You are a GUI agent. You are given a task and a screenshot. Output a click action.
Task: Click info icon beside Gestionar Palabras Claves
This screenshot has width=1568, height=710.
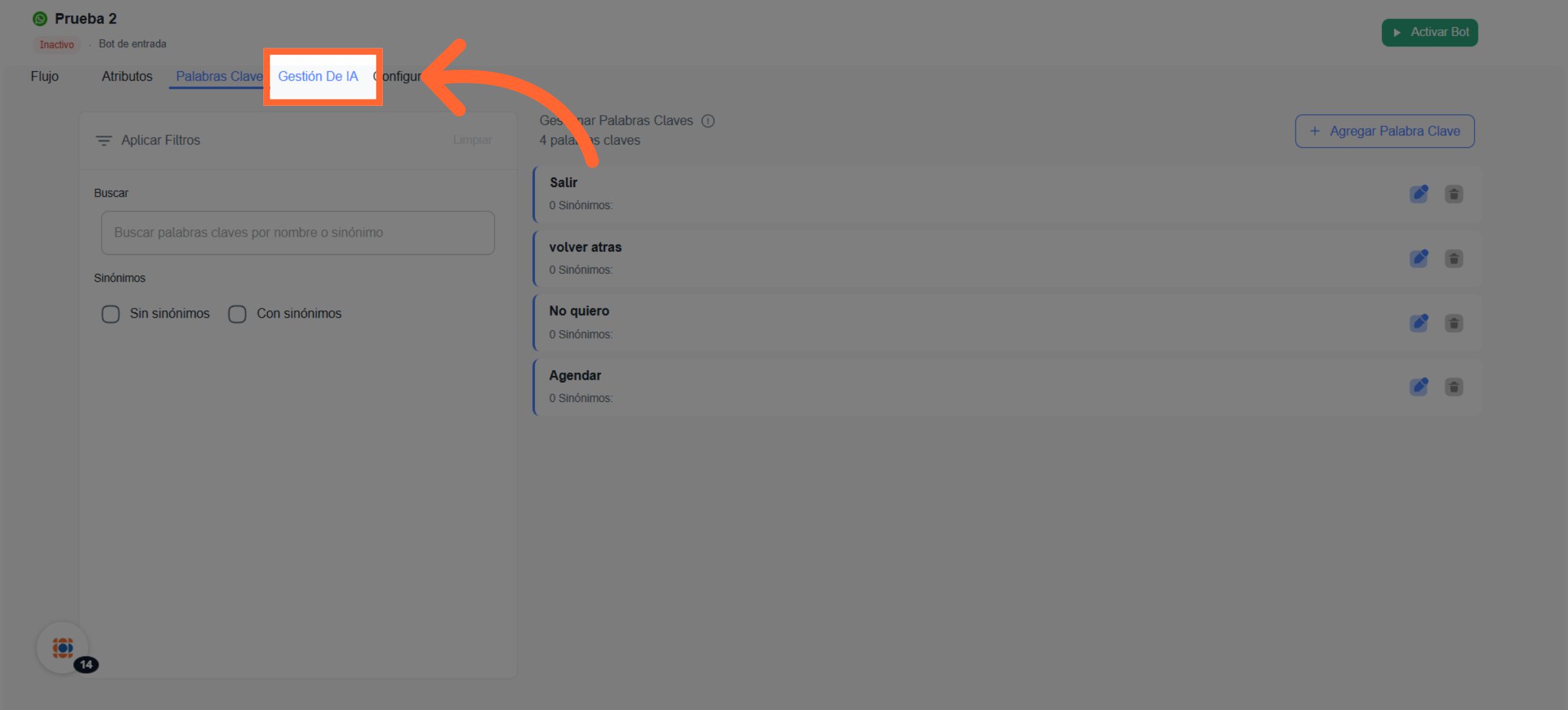708,121
